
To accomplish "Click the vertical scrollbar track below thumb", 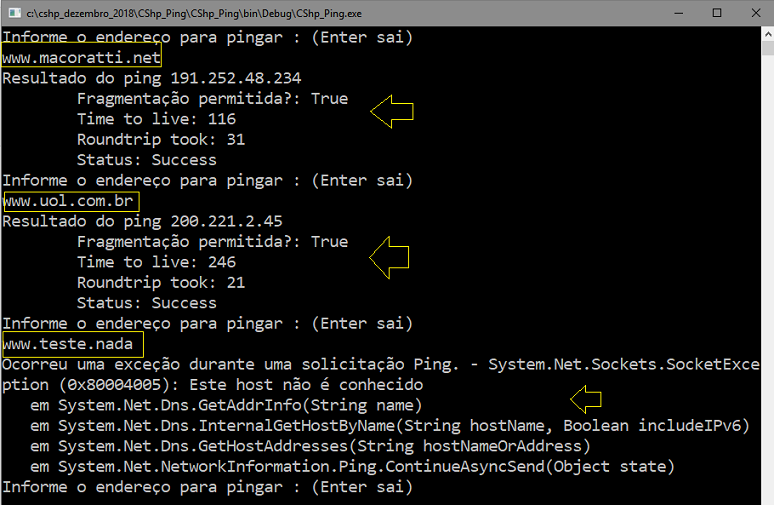I will (768, 276).
